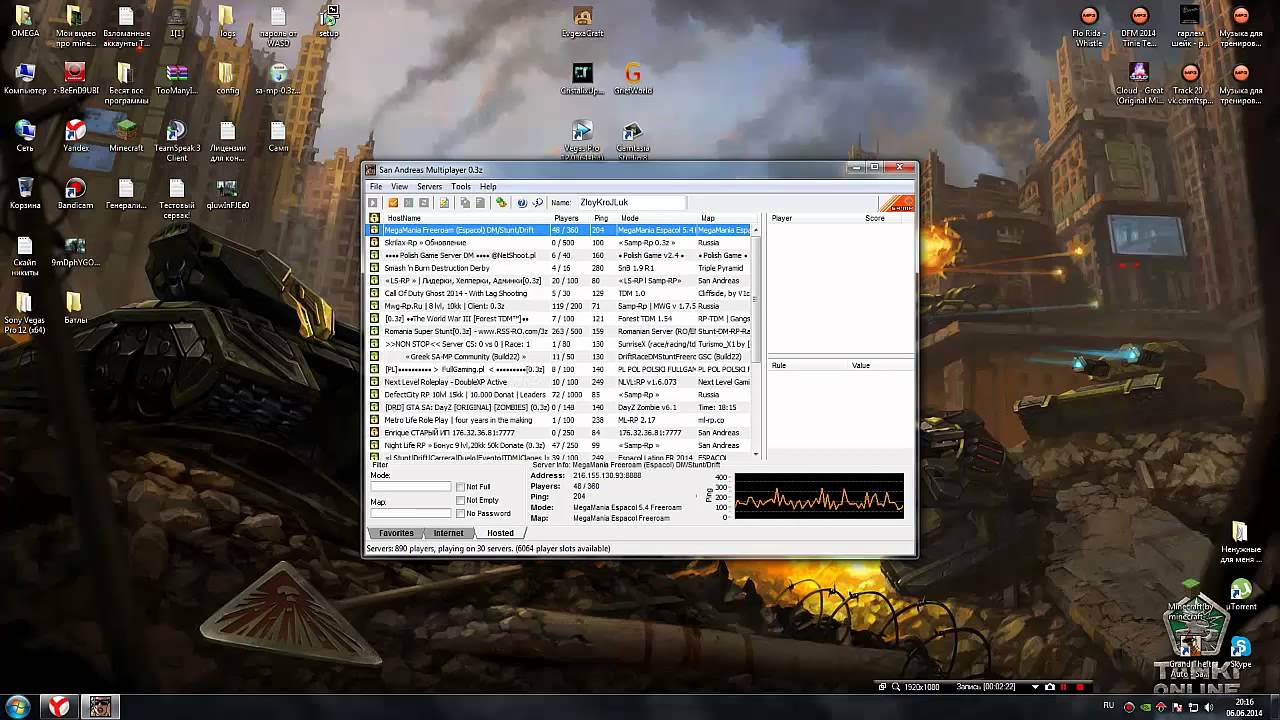Image resolution: width=1280 pixels, height=720 pixels.
Task: Click the server list scroll up arrow
Action: tap(756, 229)
